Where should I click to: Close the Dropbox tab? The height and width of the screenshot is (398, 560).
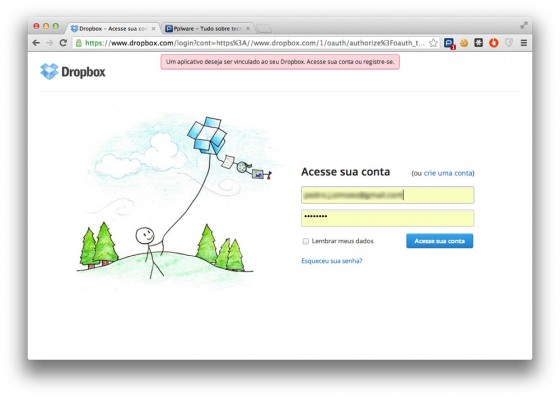pyautogui.click(x=154, y=29)
